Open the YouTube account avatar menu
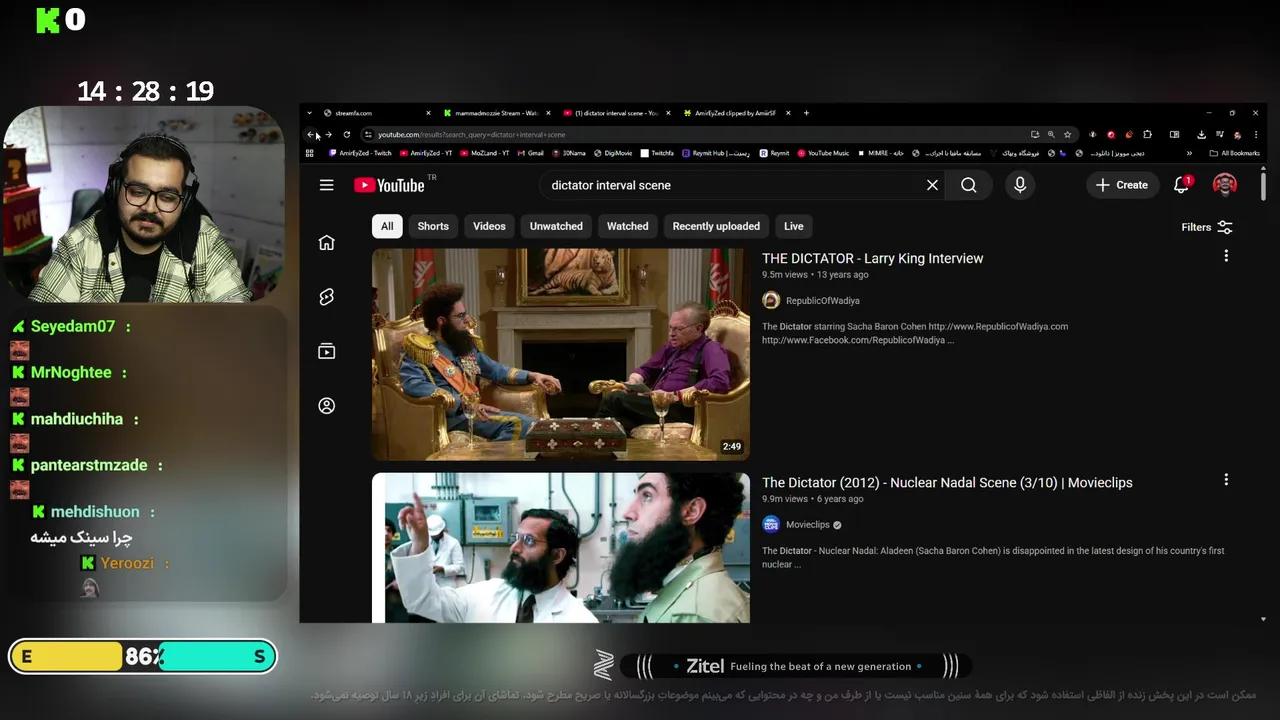The height and width of the screenshot is (720, 1280). coord(1225,185)
